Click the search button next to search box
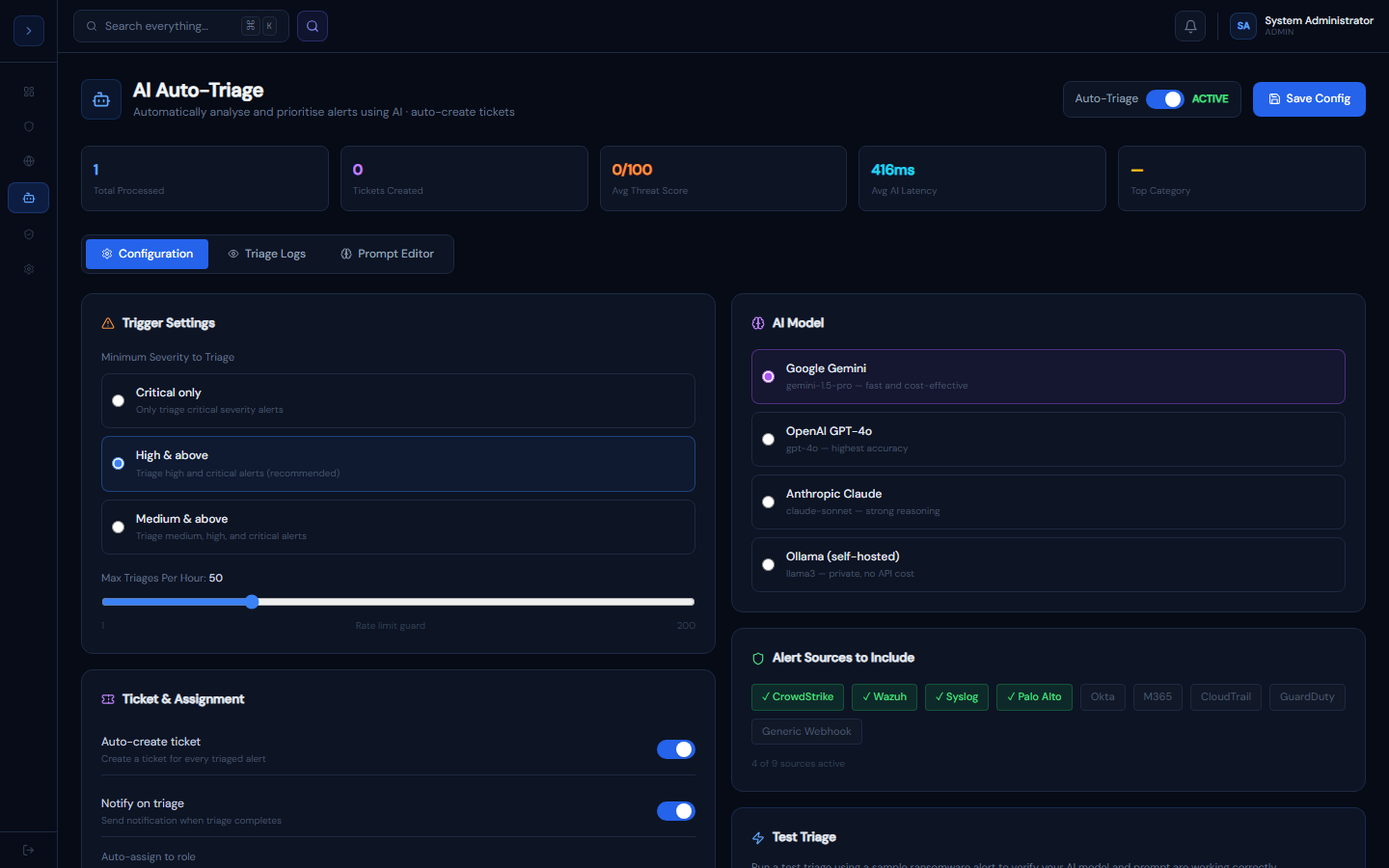 pyautogui.click(x=313, y=26)
